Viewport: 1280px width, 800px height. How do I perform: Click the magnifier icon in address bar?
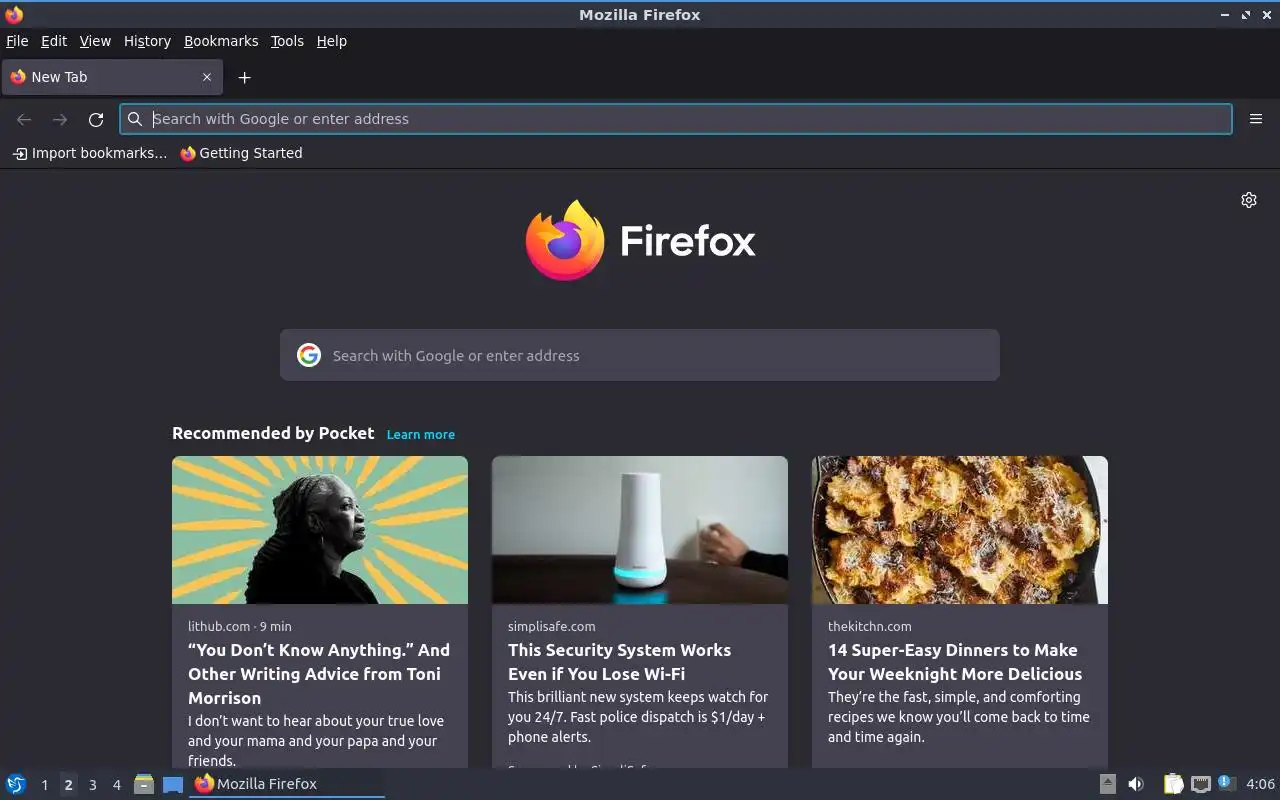135,119
